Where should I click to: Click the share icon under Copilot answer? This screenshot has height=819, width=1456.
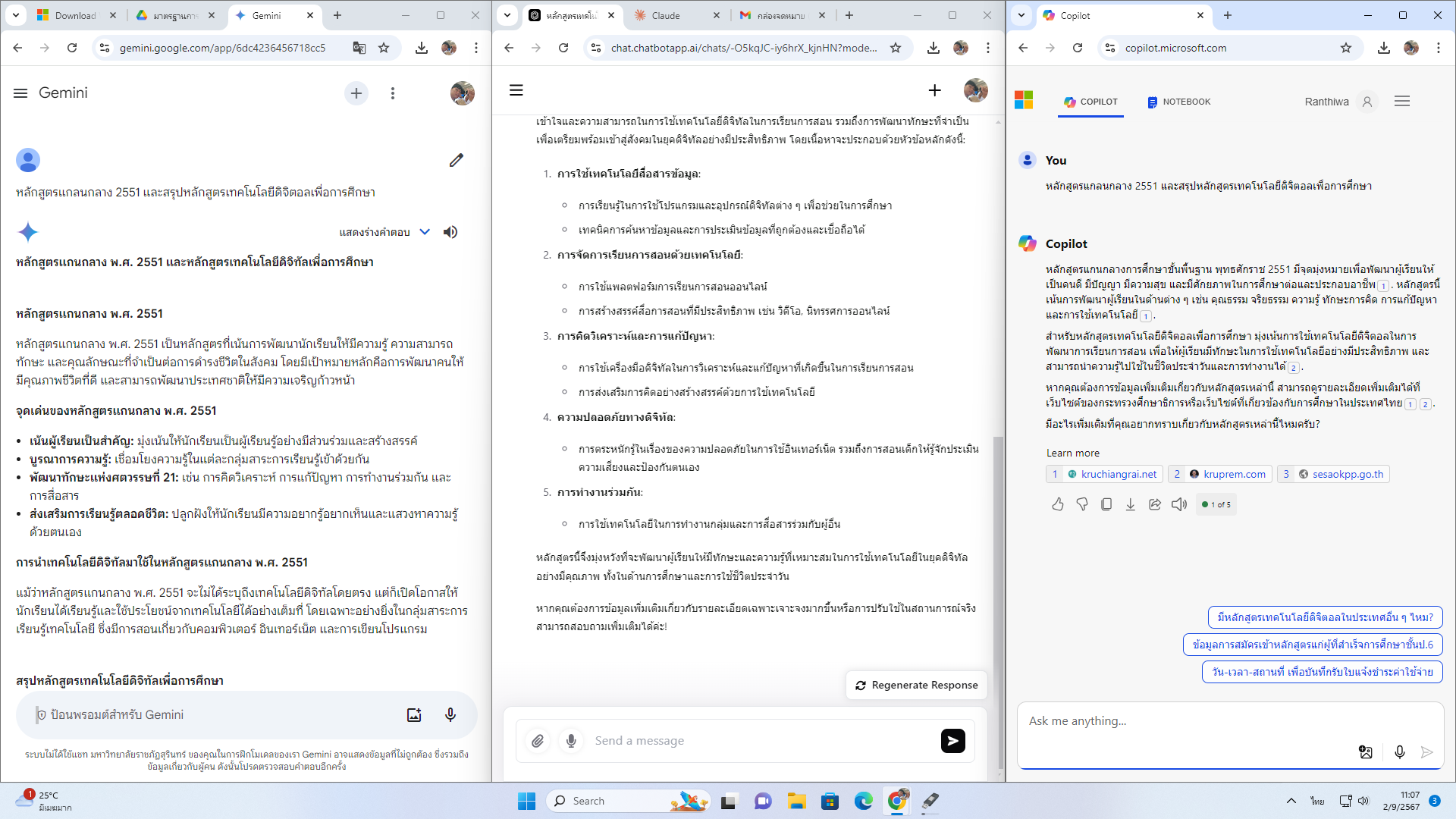pos(1155,504)
